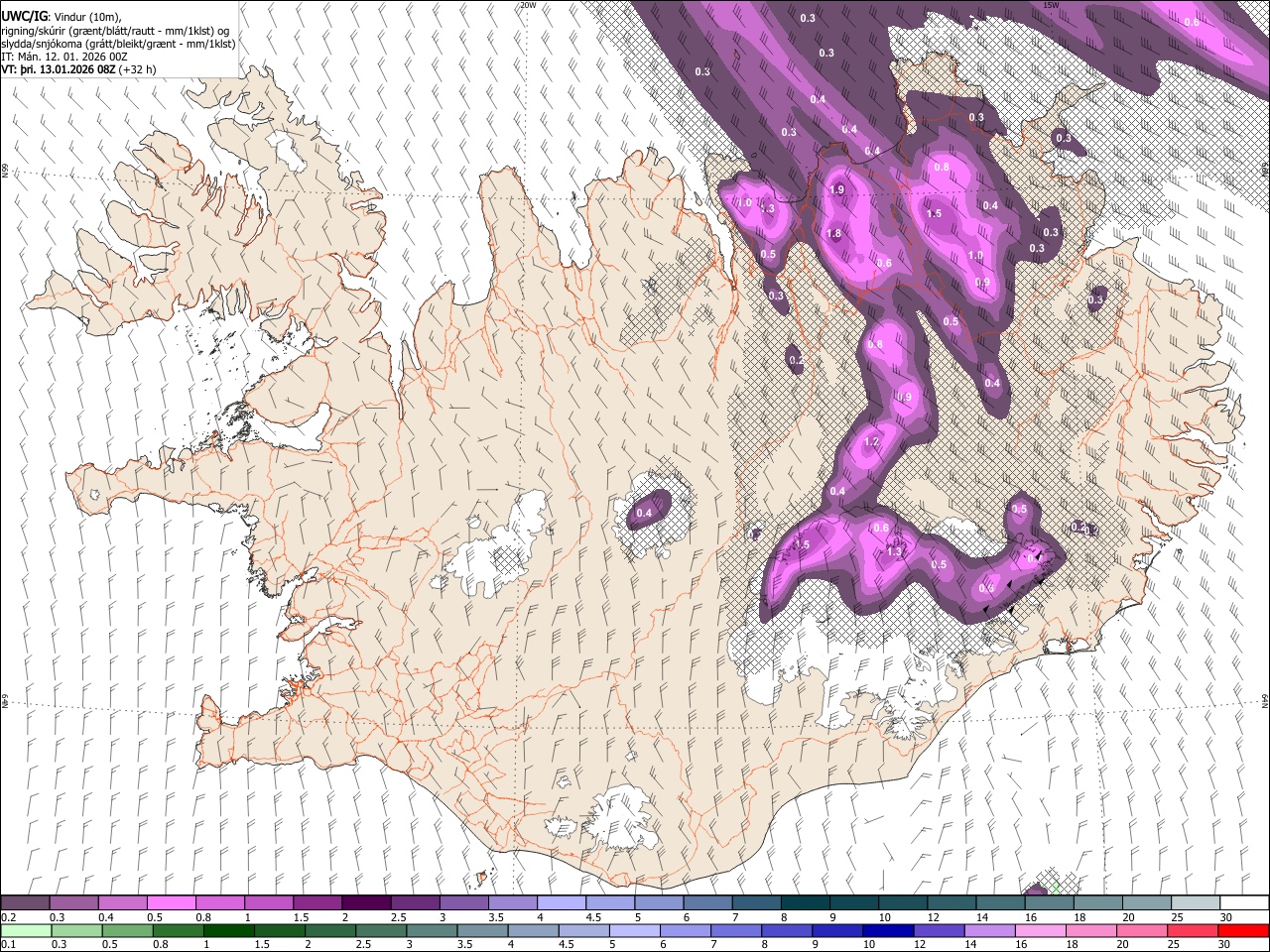Click the "IT: Mán. 12. 01. 2026 00Z" line
Image resolution: width=1270 pixels, height=952 pixels.
point(64,57)
